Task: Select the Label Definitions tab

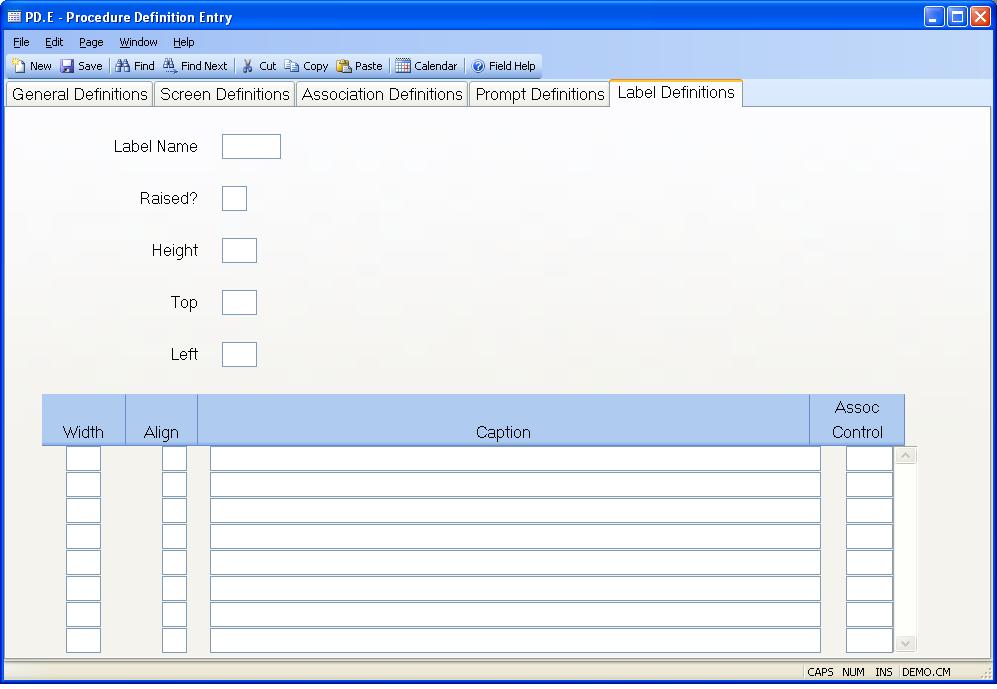Action: tap(676, 93)
